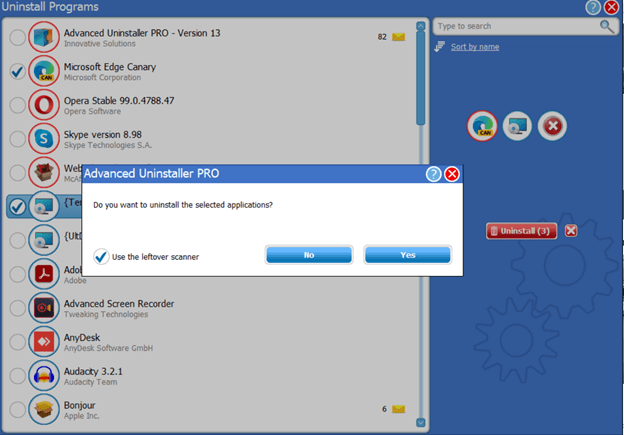The image size is (624, 435).
Task: Open comments envelope for Bonjour
Action: (398, 409)
